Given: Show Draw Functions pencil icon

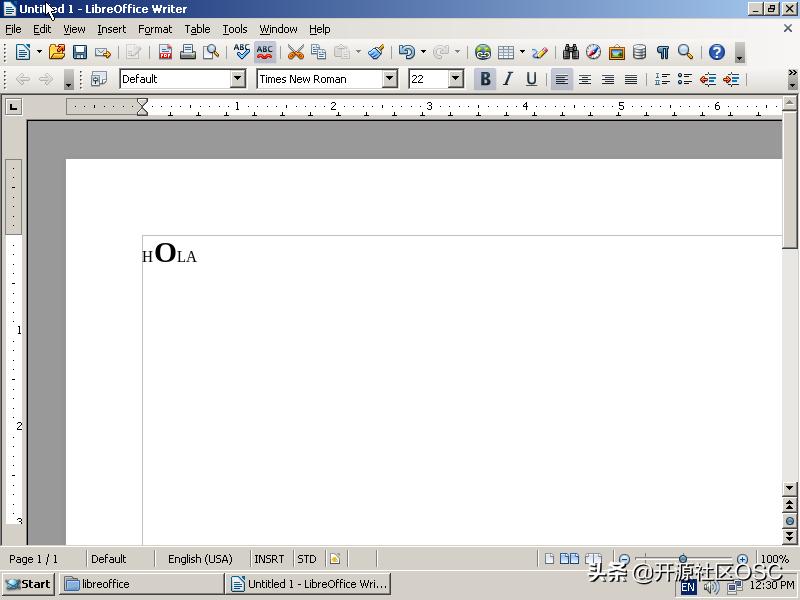Looking at the screenshot, I should (540, 52).
